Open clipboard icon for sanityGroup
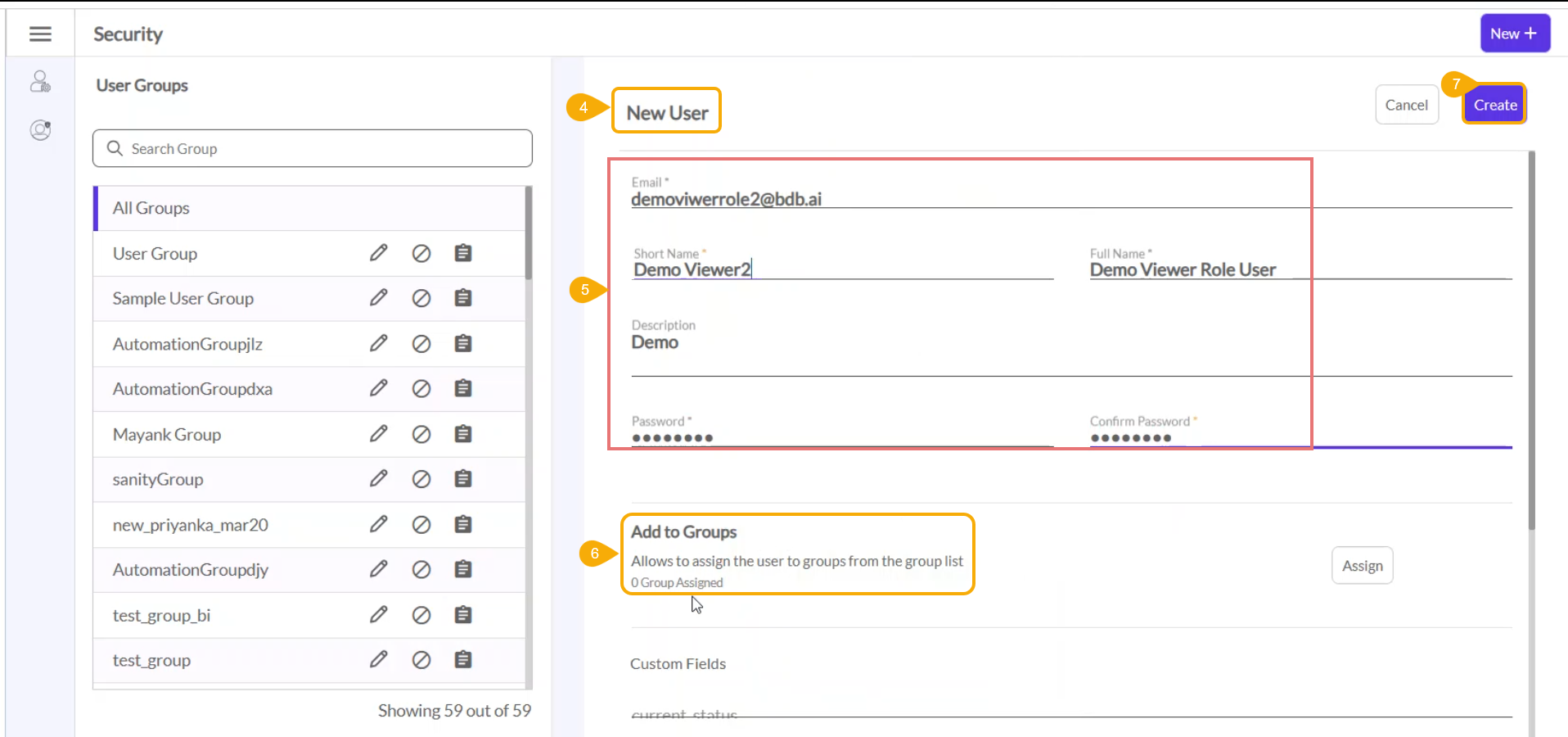Image resolution: width=1568 pixels, height=737 pixels. 463,479
